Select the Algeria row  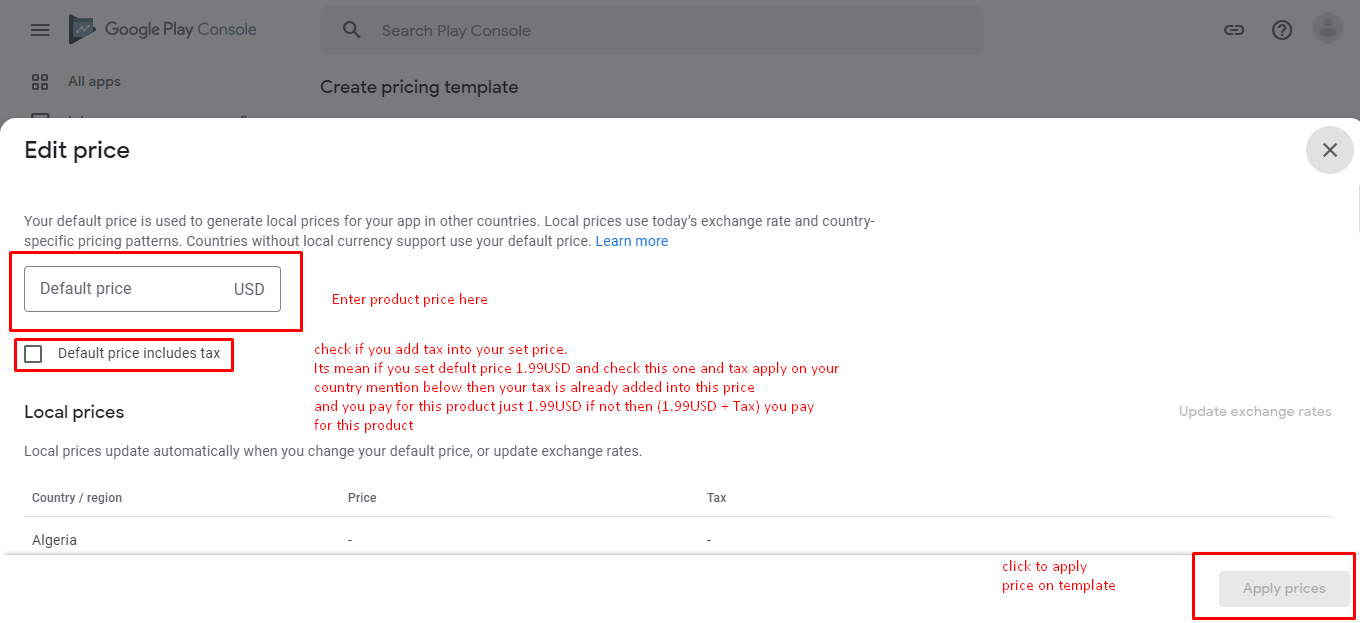point(55,540)
